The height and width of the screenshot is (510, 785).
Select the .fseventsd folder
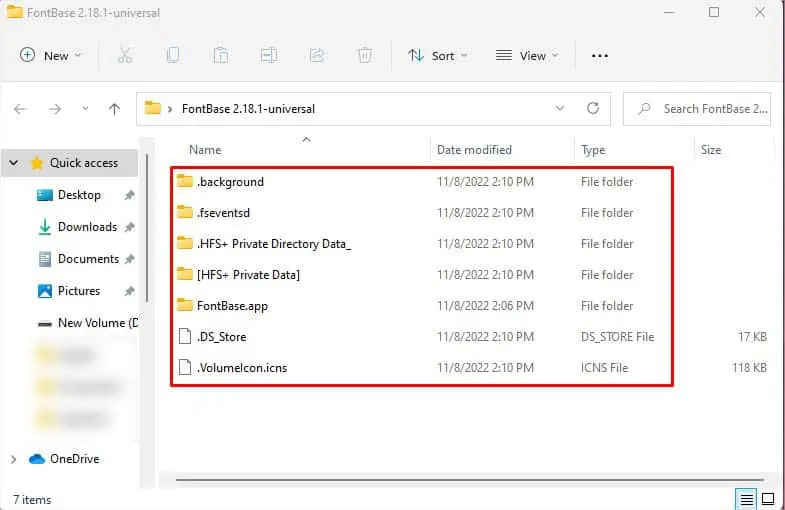pyautogui.click(x=223, y=213)
